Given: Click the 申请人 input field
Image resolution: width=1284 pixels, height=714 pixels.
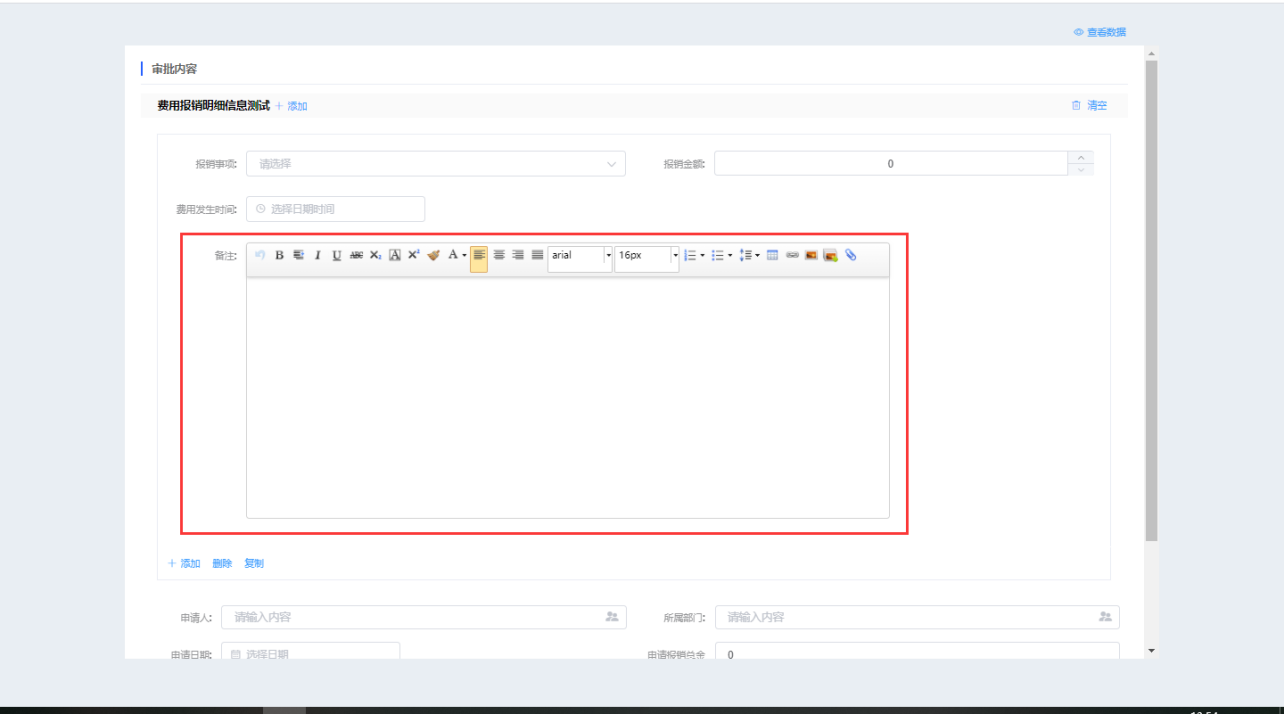Looking at the screenshot, I should click(424, 617).
